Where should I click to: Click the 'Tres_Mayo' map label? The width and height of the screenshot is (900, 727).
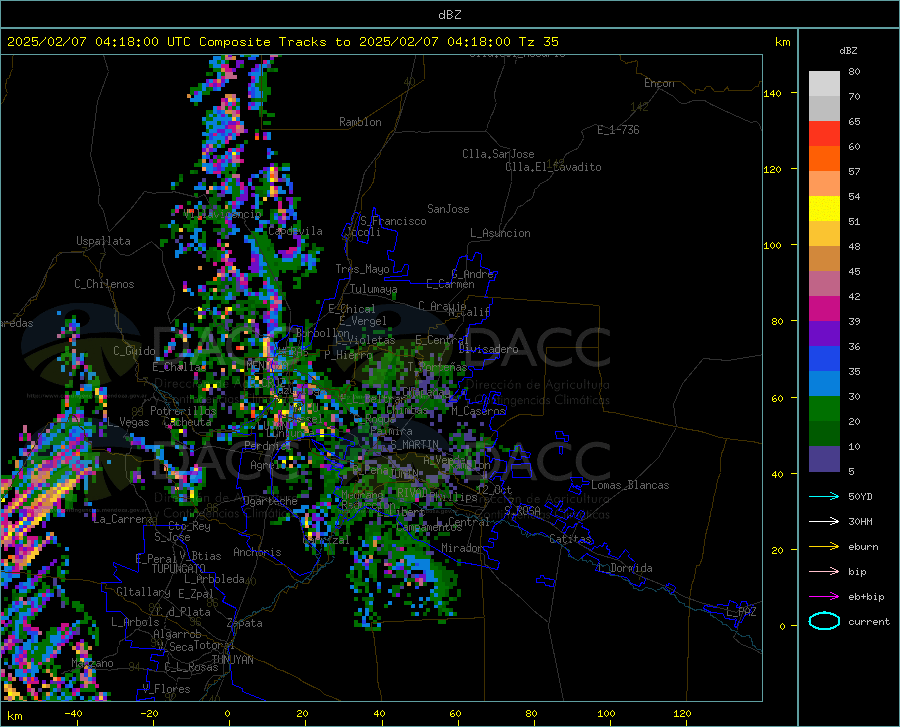coord(362,269)
